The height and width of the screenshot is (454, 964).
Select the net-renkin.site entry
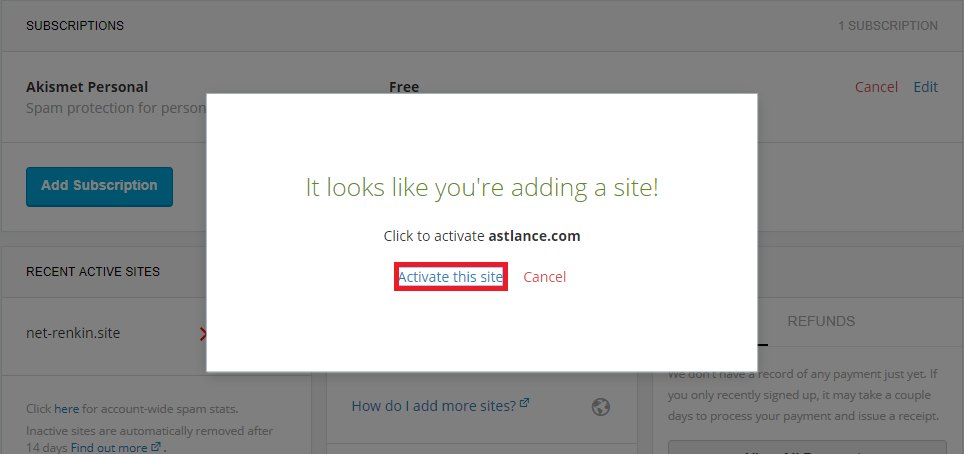tap(73, 333)
